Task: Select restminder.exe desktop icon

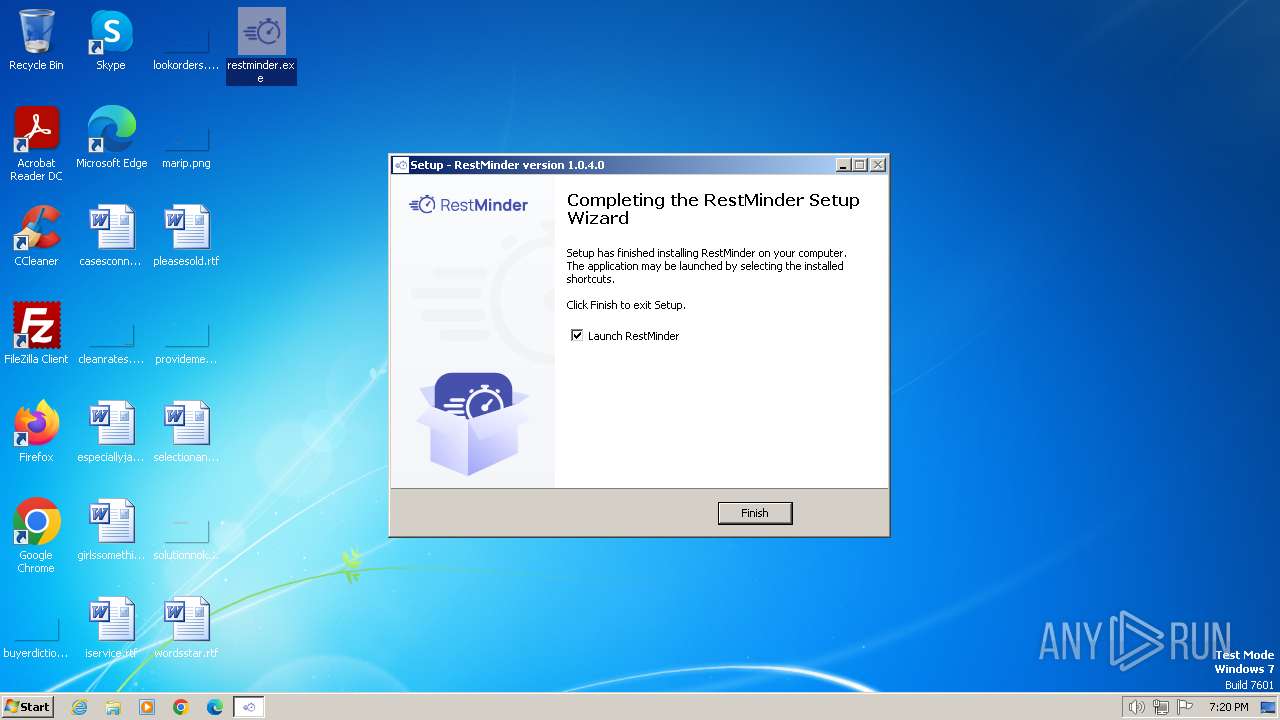Action: coord(261,46)
